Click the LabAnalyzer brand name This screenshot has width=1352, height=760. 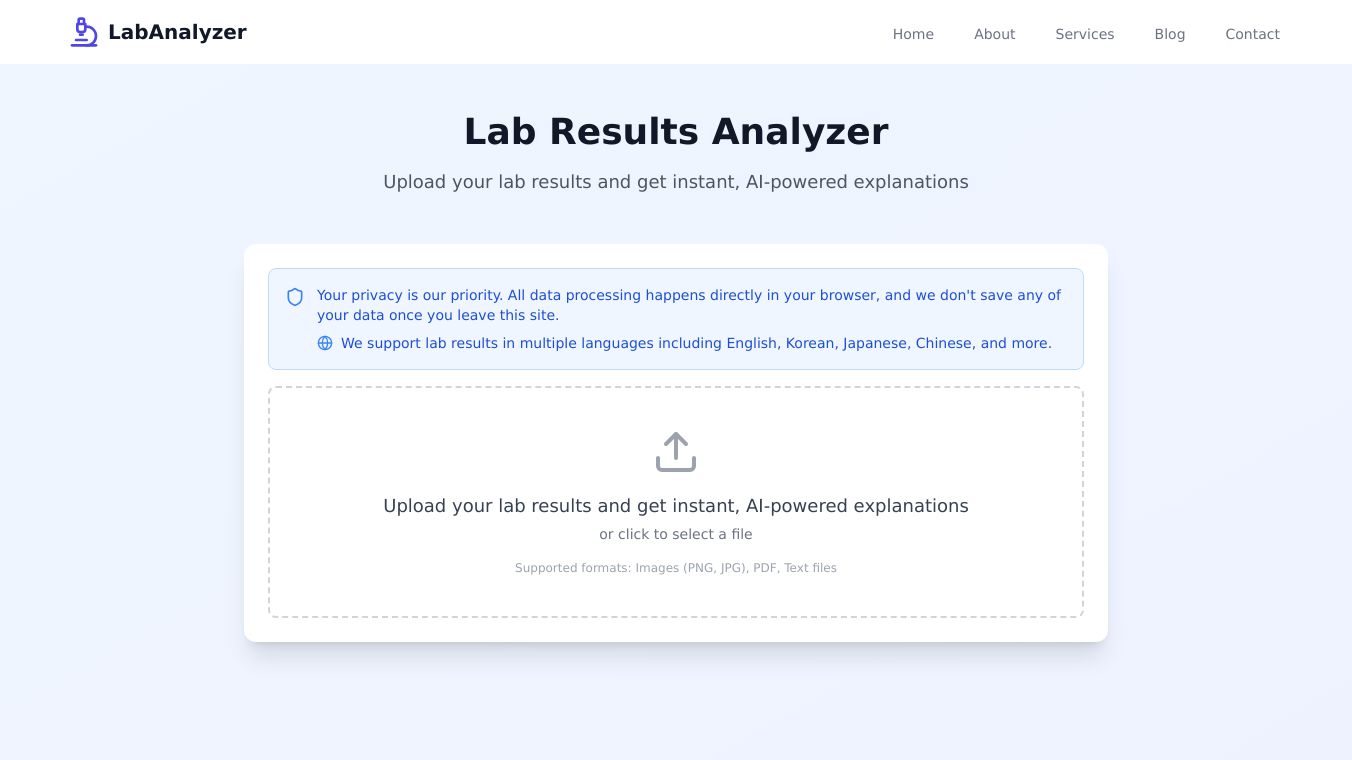click(x=177, y=32)
